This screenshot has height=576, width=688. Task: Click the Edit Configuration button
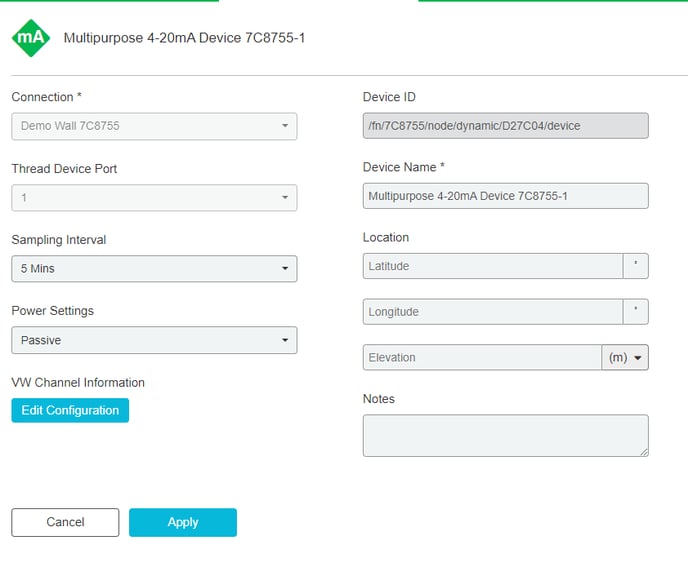tap(70, 410)
